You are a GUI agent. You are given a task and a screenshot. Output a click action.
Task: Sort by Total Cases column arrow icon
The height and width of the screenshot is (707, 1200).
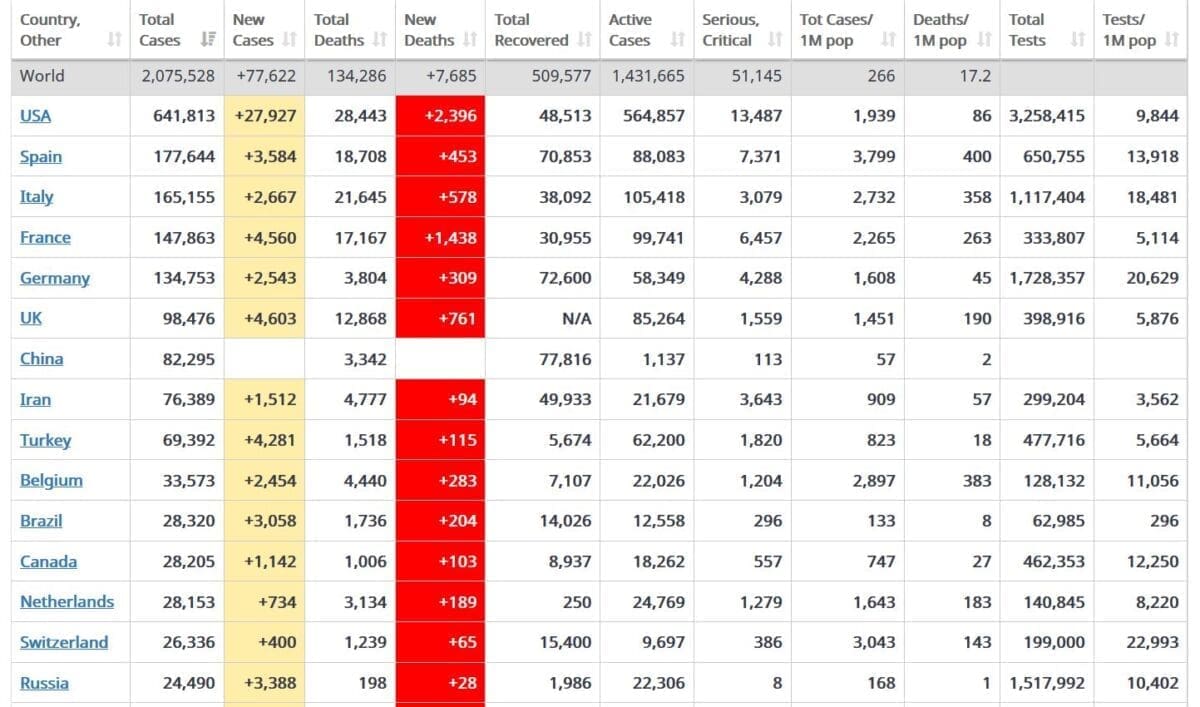(208, 40)
